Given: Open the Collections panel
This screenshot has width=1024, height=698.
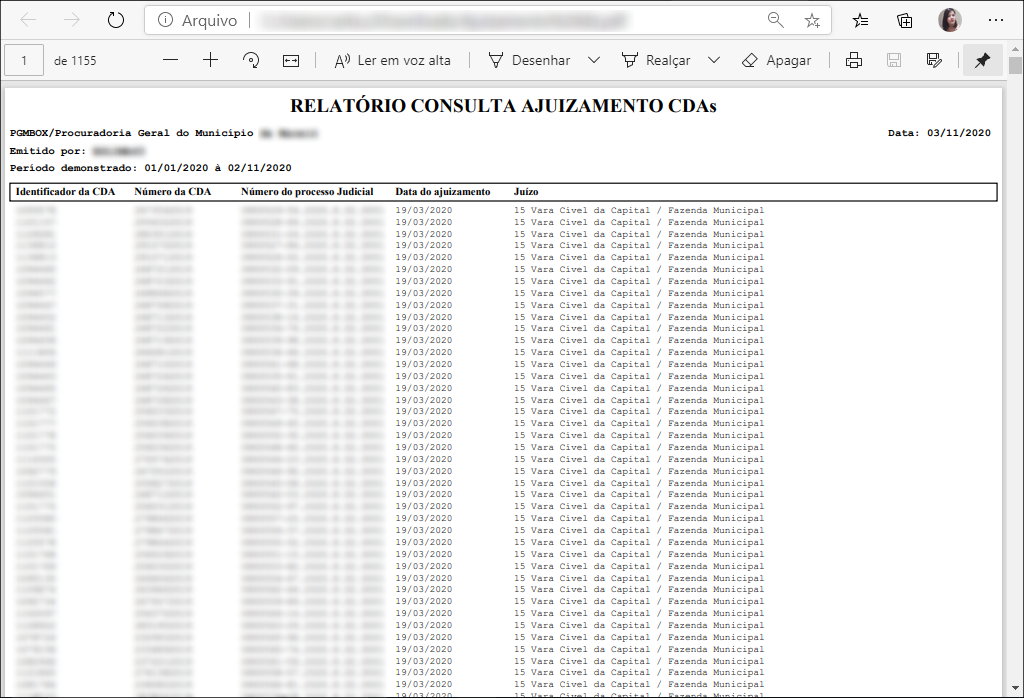Looking at the screenshot, I should point(904,20).
